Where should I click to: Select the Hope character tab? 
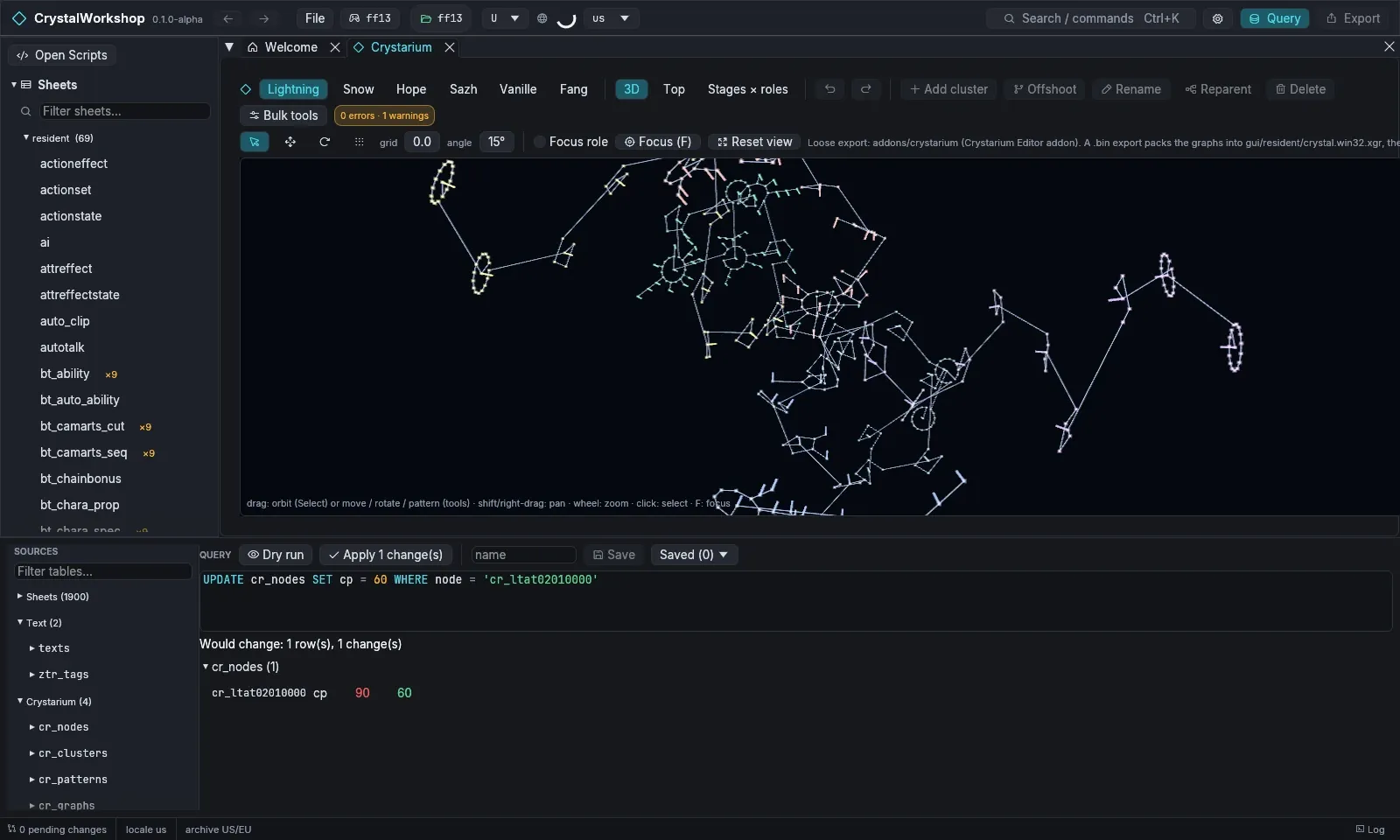pyautogui.click(x=411, y=89)
